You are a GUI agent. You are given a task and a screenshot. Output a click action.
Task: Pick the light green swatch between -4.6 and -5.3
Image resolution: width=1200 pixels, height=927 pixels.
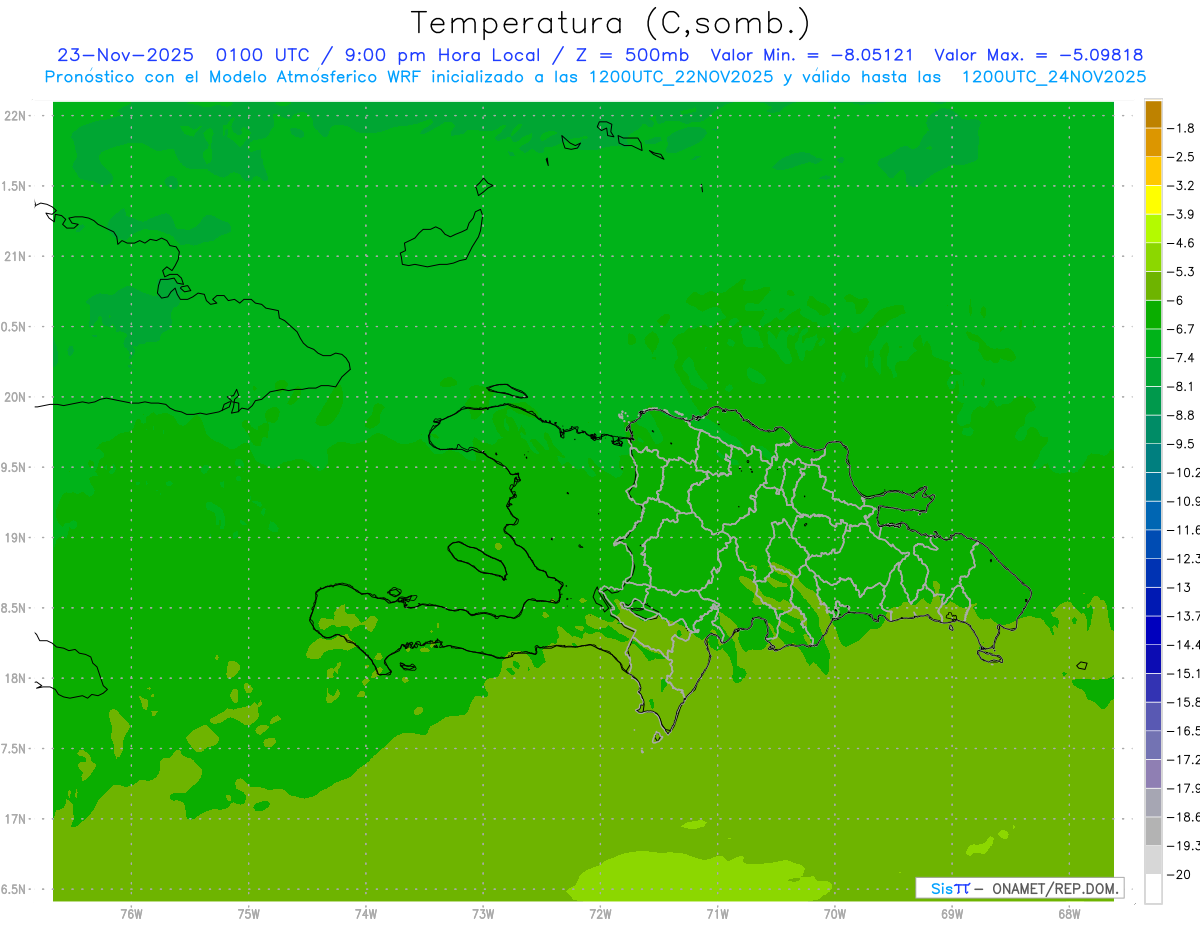point(1153,257)
